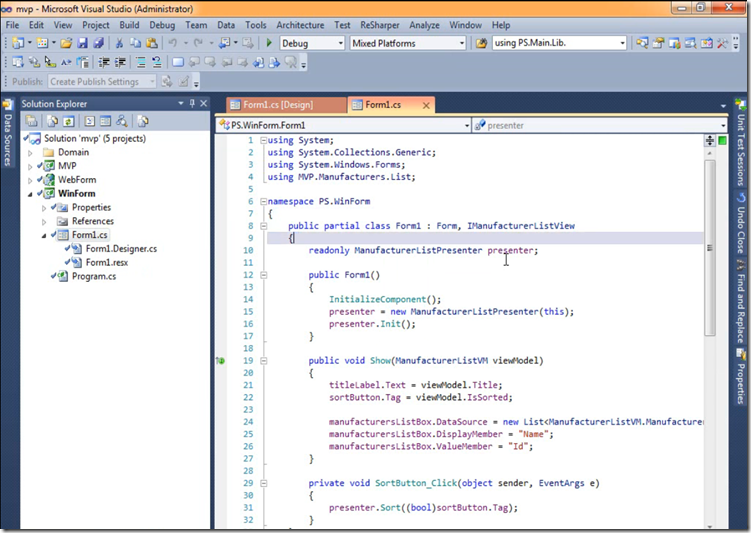Click the New Project toolbar icon

pos(18,43)
